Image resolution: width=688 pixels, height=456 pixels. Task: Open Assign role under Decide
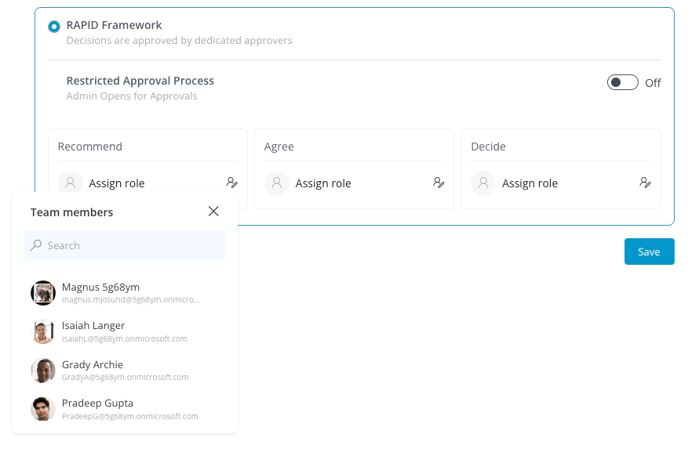tap(530, 183)
